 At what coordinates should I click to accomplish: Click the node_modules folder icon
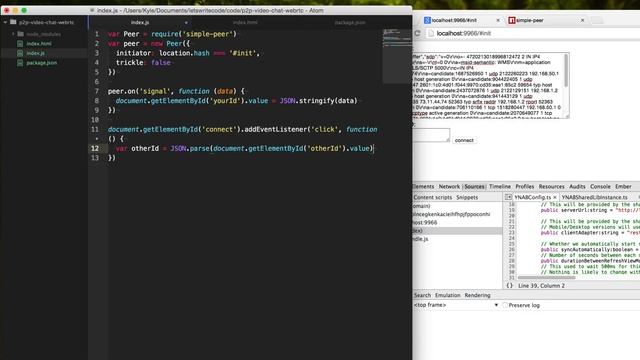point(20,34)
